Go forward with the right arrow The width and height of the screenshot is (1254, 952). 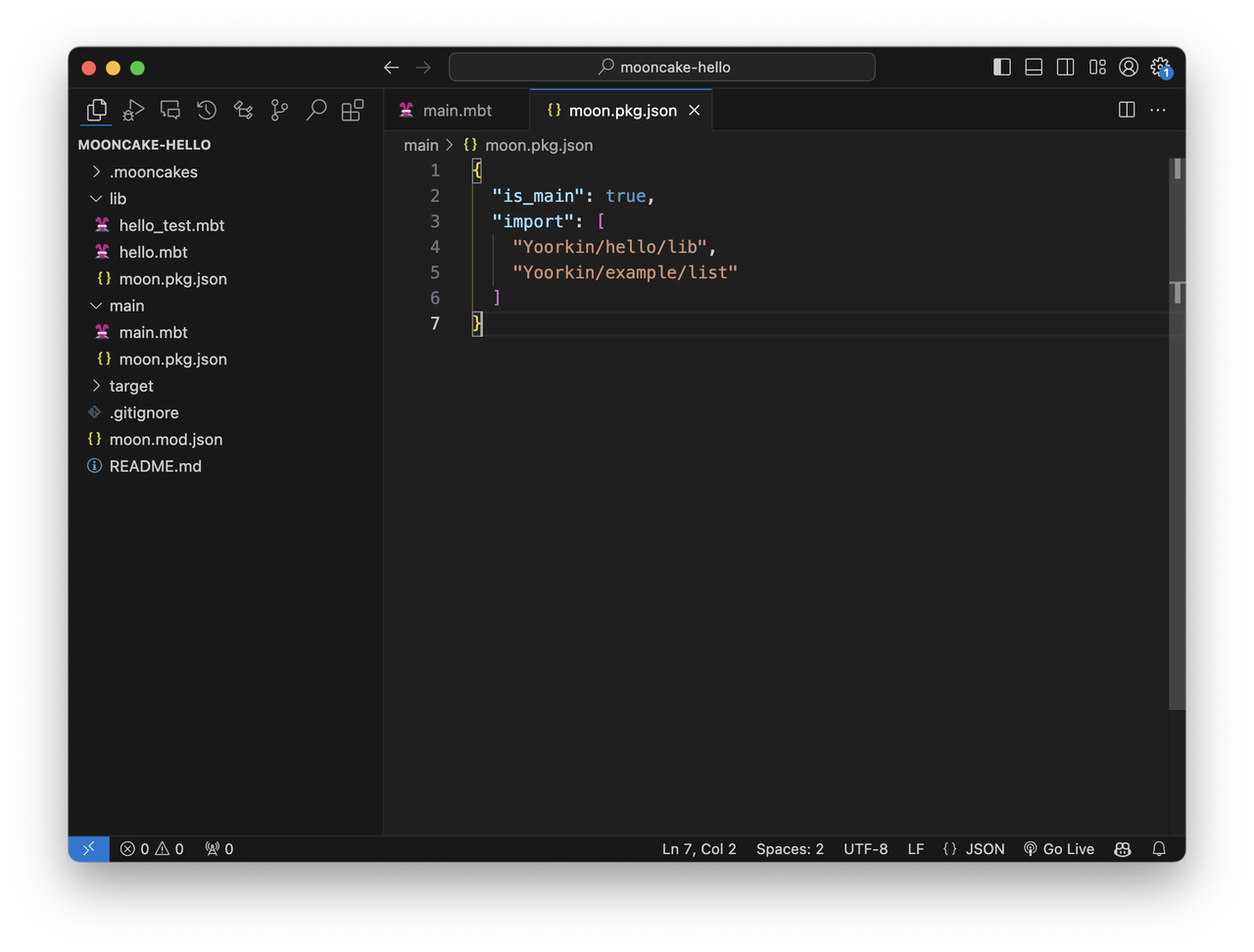coord(423,68)
